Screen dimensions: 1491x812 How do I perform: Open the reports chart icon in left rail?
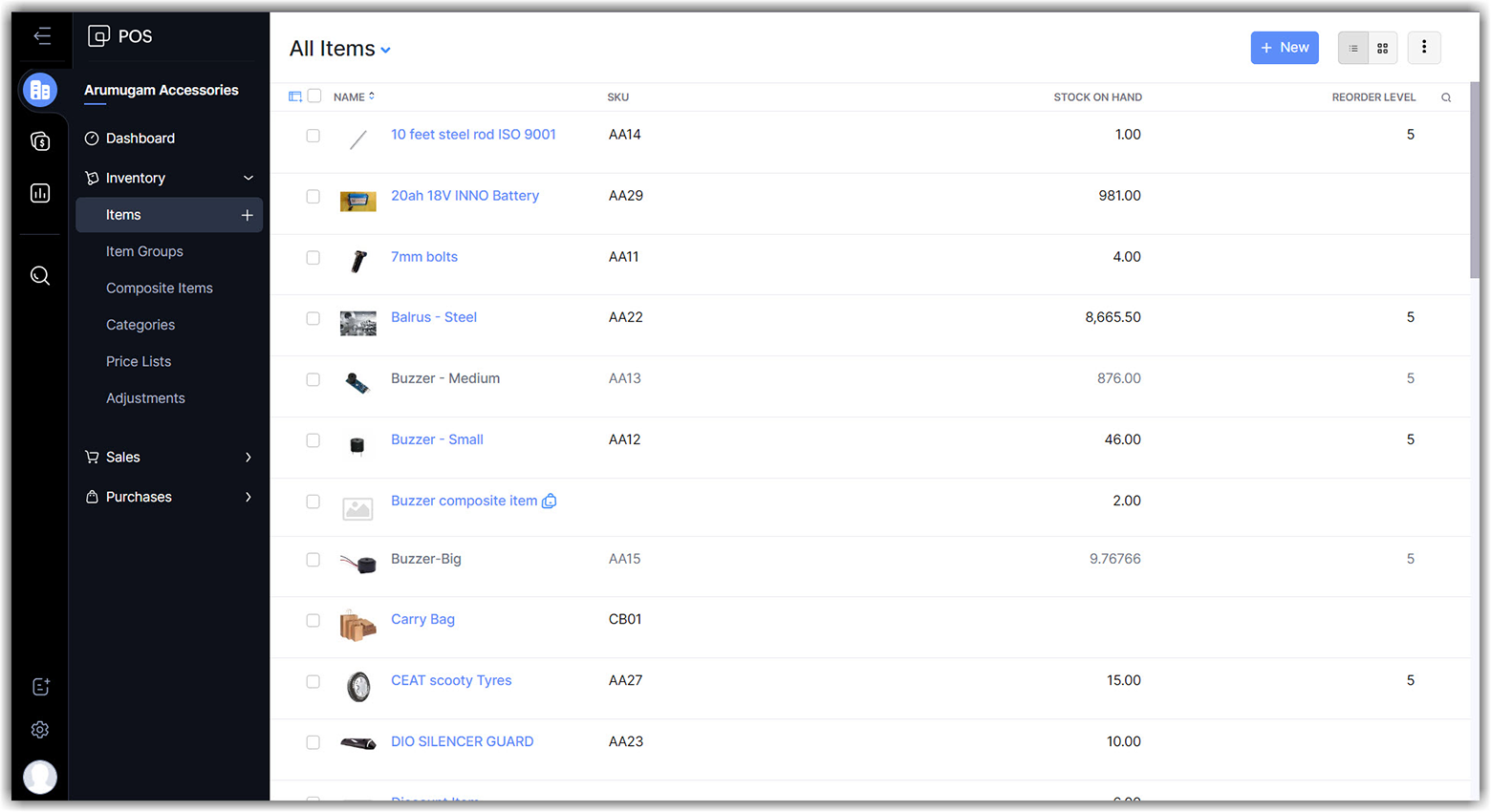tap(40, 193)
